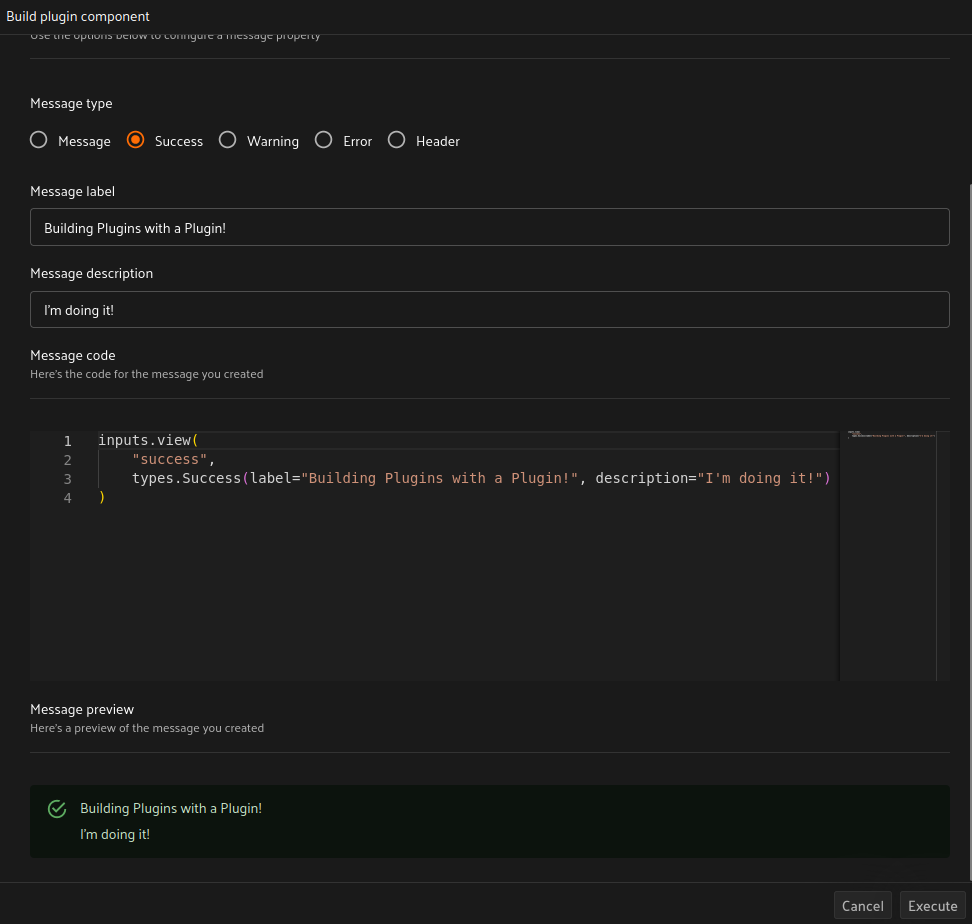
Task: Choose the Warning message type
Action: click(228, 140)
